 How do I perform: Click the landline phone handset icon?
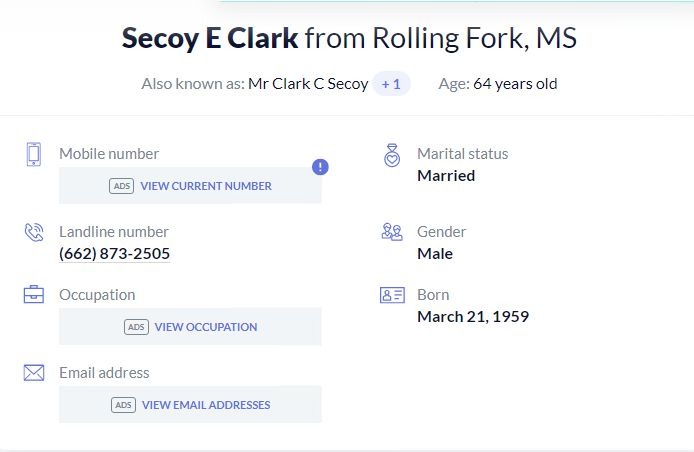coord(34,232)
